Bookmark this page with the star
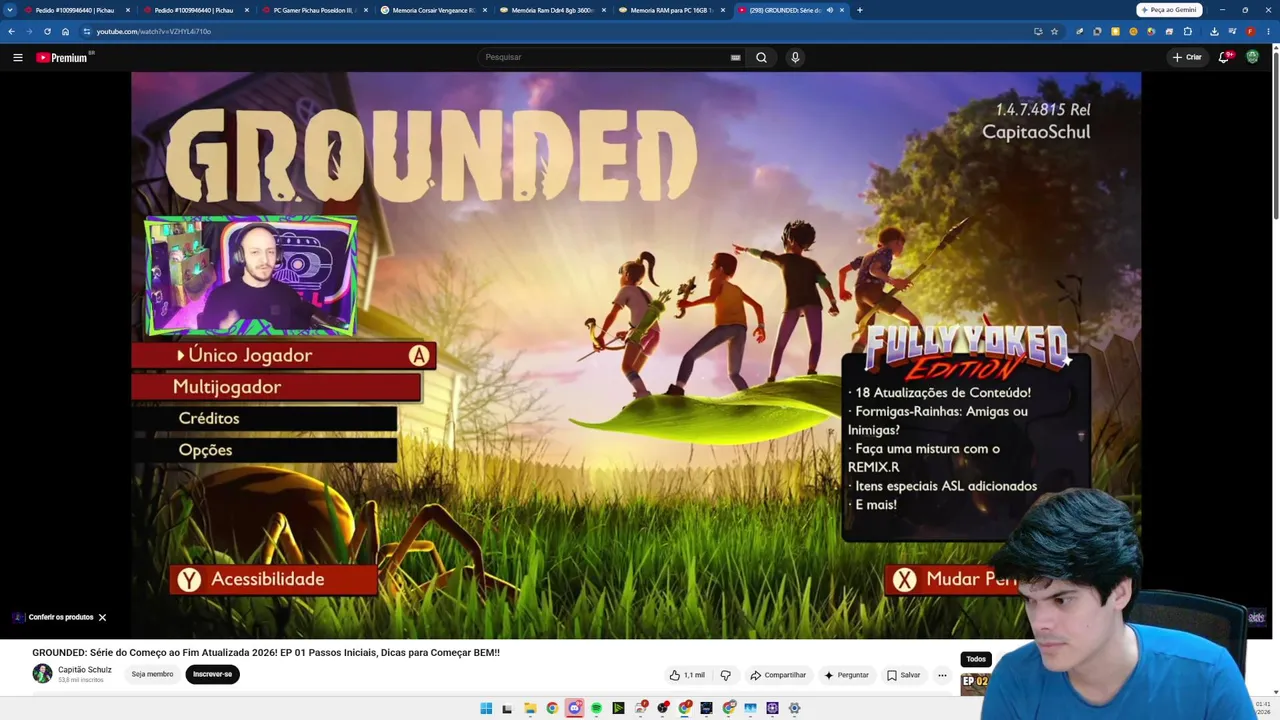This screenshot has width=1280, height=720. (x=1054, y=31)
